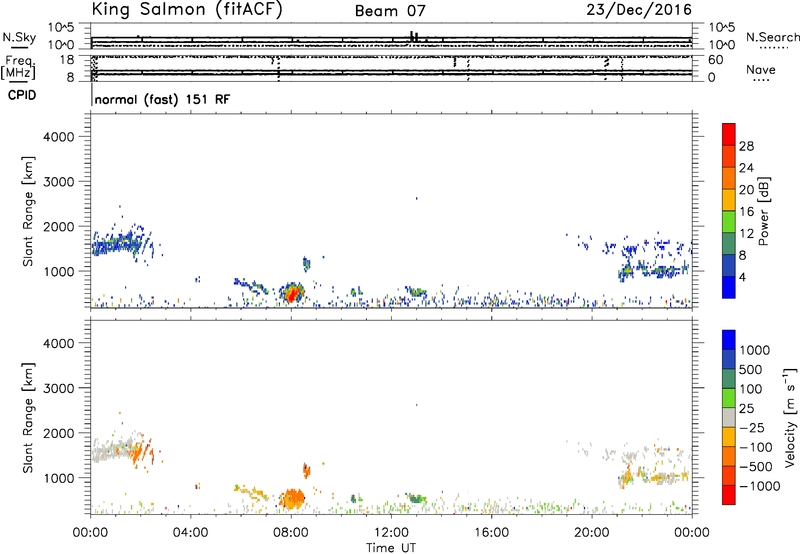The height and width of the screenshot is (554, 800).
Task: Click the '28' tick on Power colorbar
Action: [746, 146]
